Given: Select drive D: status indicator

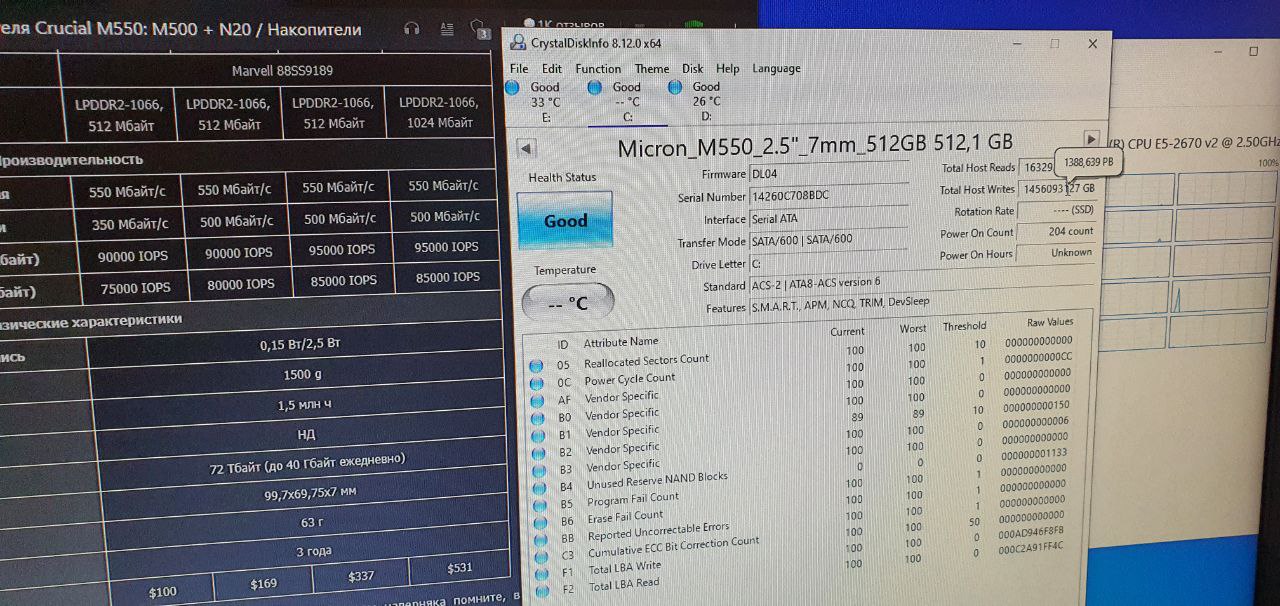Looking at the screenshot, I should tap(675, 87).
